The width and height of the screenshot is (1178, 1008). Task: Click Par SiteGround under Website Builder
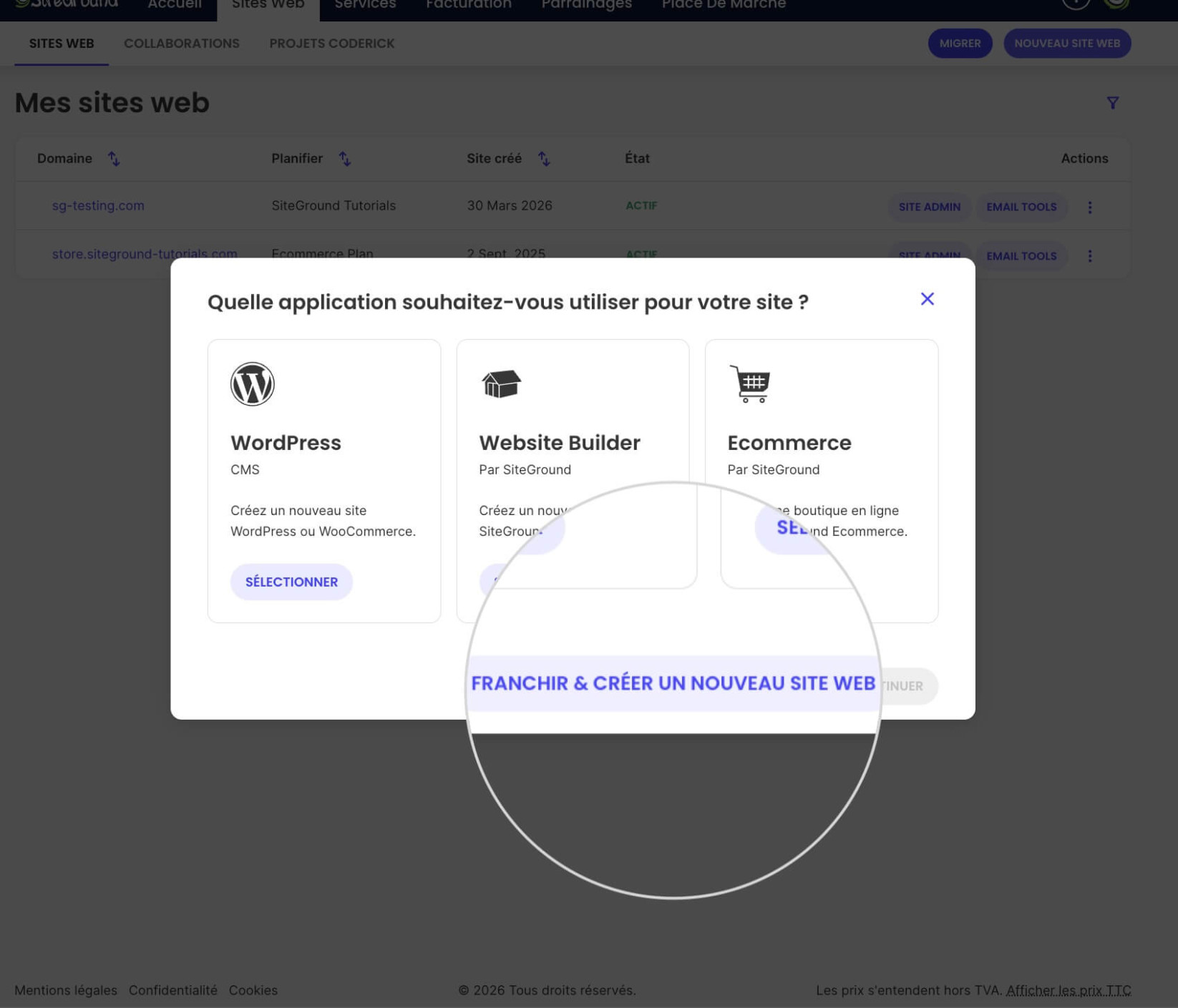pos(525,469)
